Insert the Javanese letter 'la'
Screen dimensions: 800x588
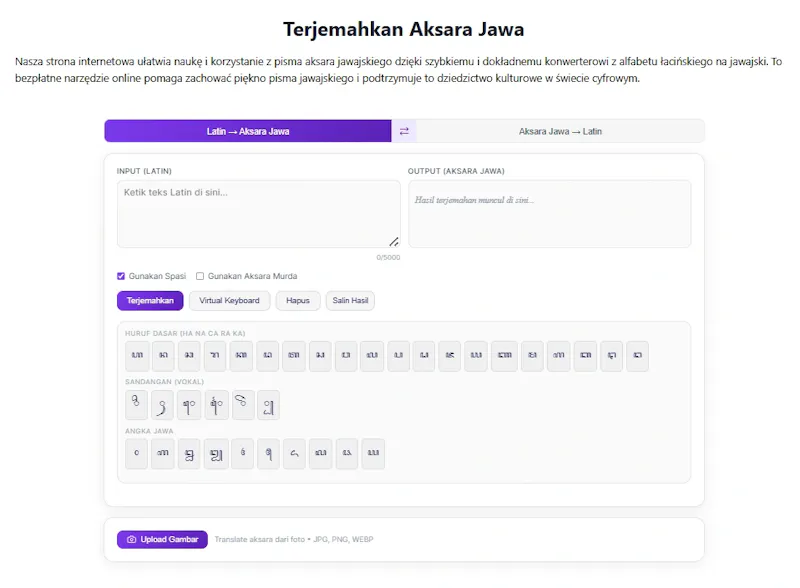click(372, 356)
